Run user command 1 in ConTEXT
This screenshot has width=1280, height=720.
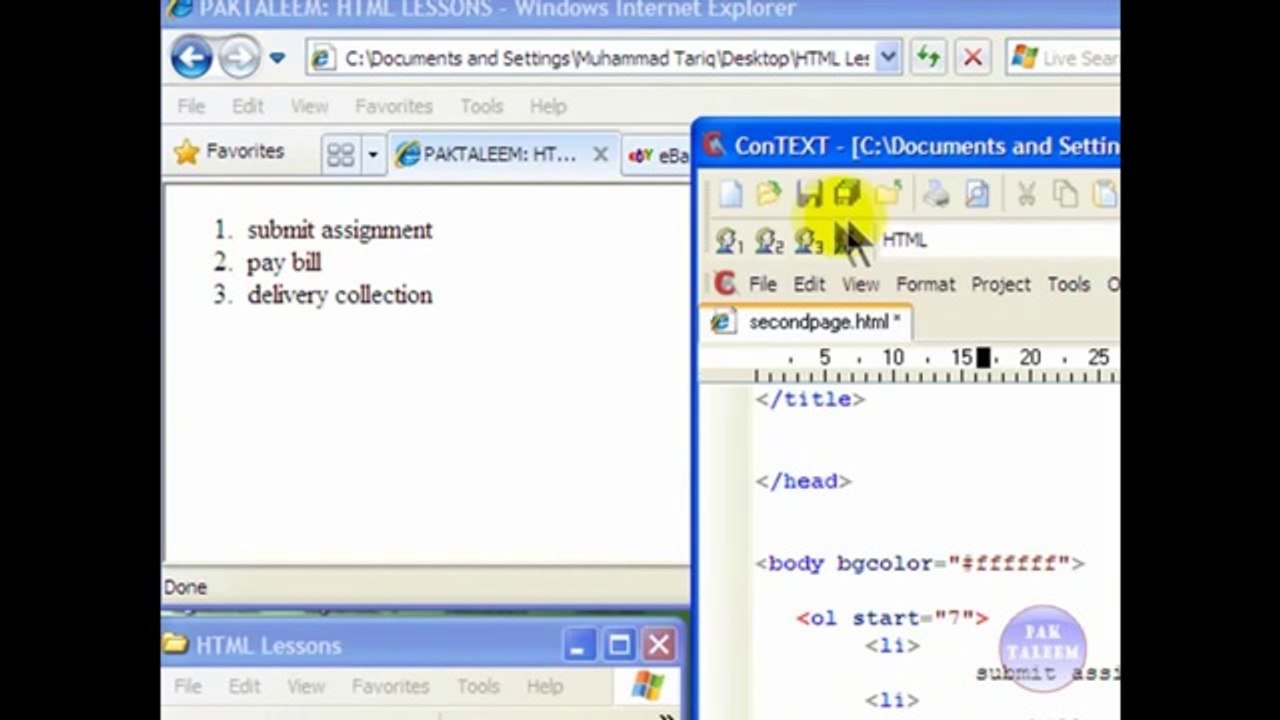pos(729,241)
